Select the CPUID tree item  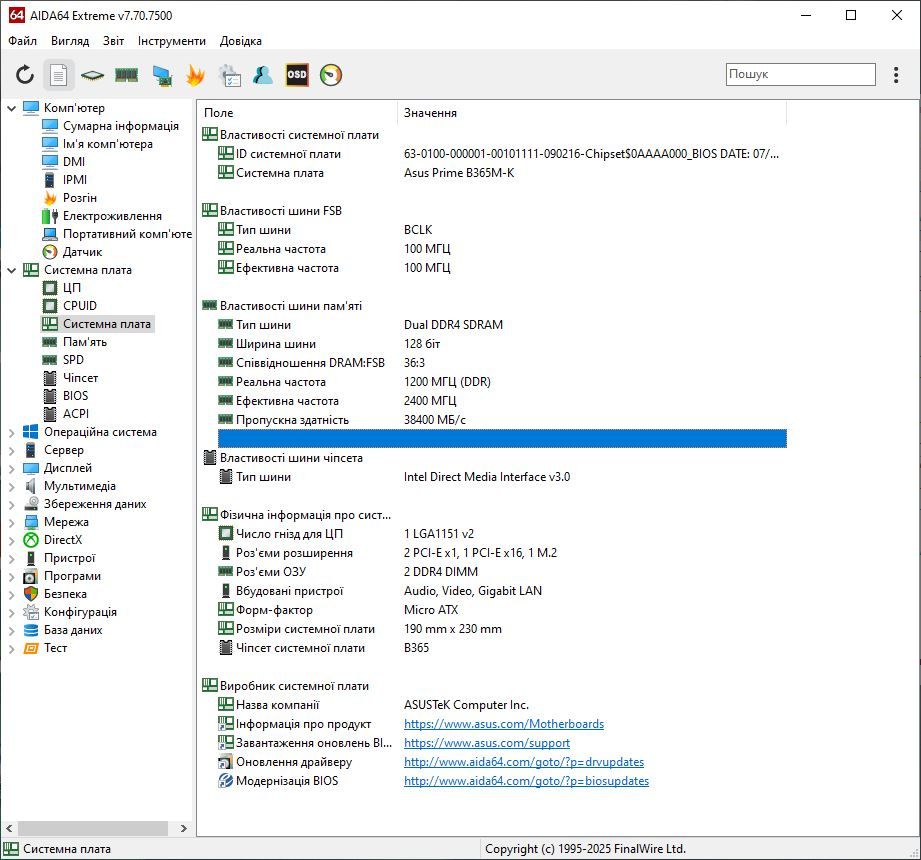(80, 305)
